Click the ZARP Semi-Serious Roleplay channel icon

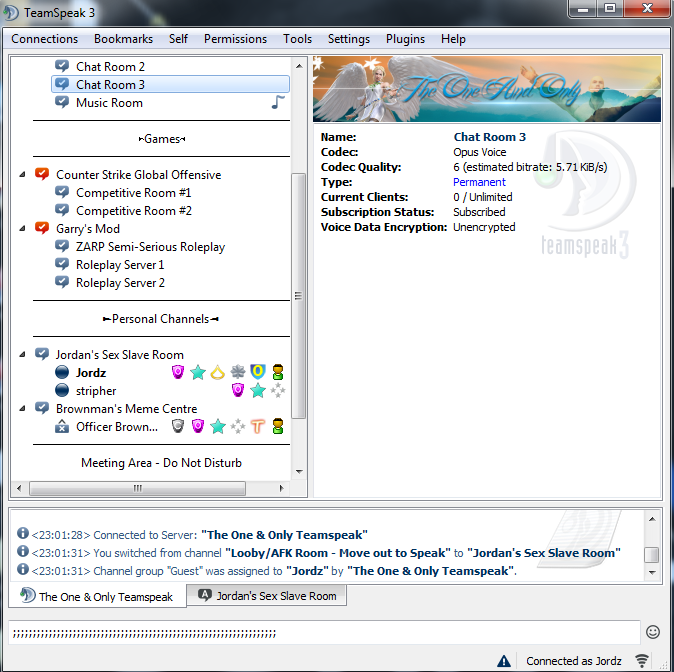(x=62, y=246)
